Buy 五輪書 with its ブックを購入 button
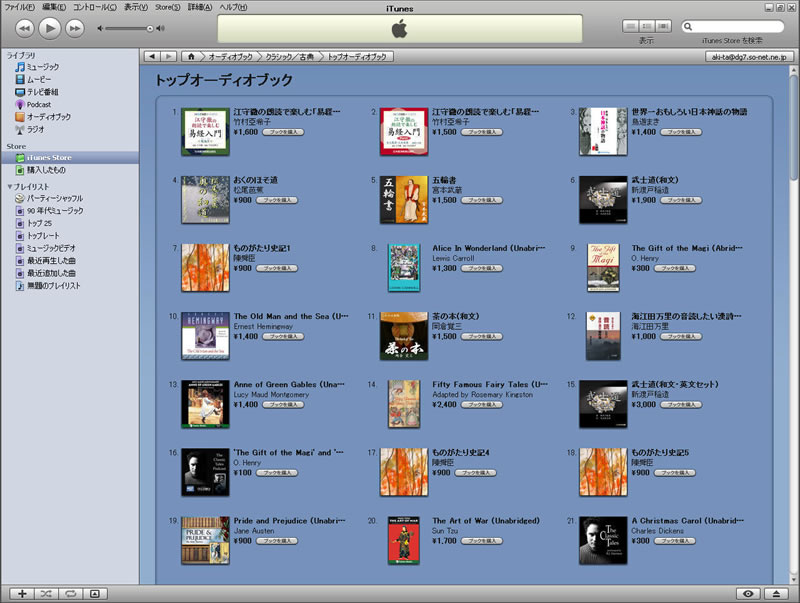 pyautogui.click(x=482, y=200)
